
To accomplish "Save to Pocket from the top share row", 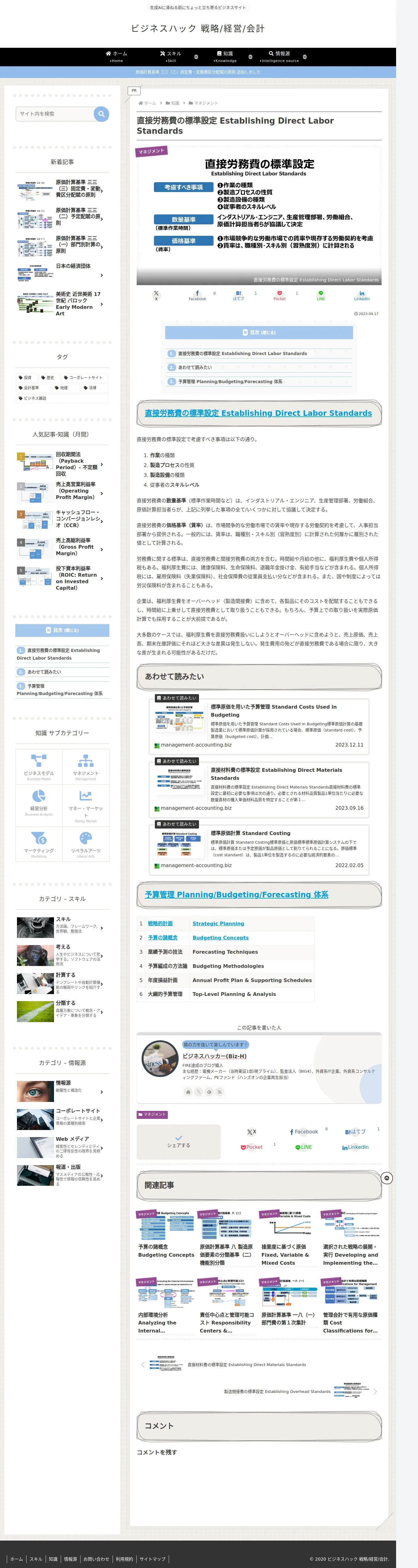I will 280,295.
